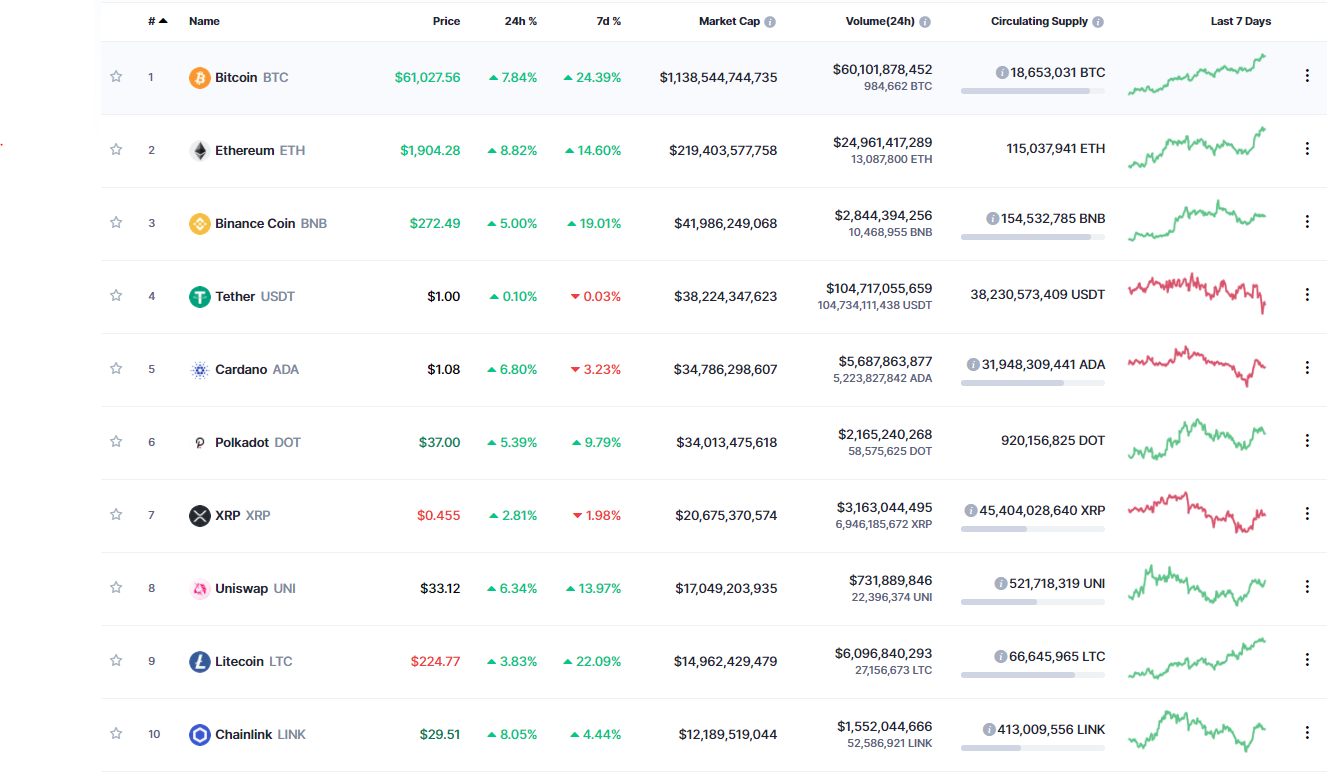Open the Litecoin 7-day sparkline chart
The image size is (1327, 775).
1197,659
